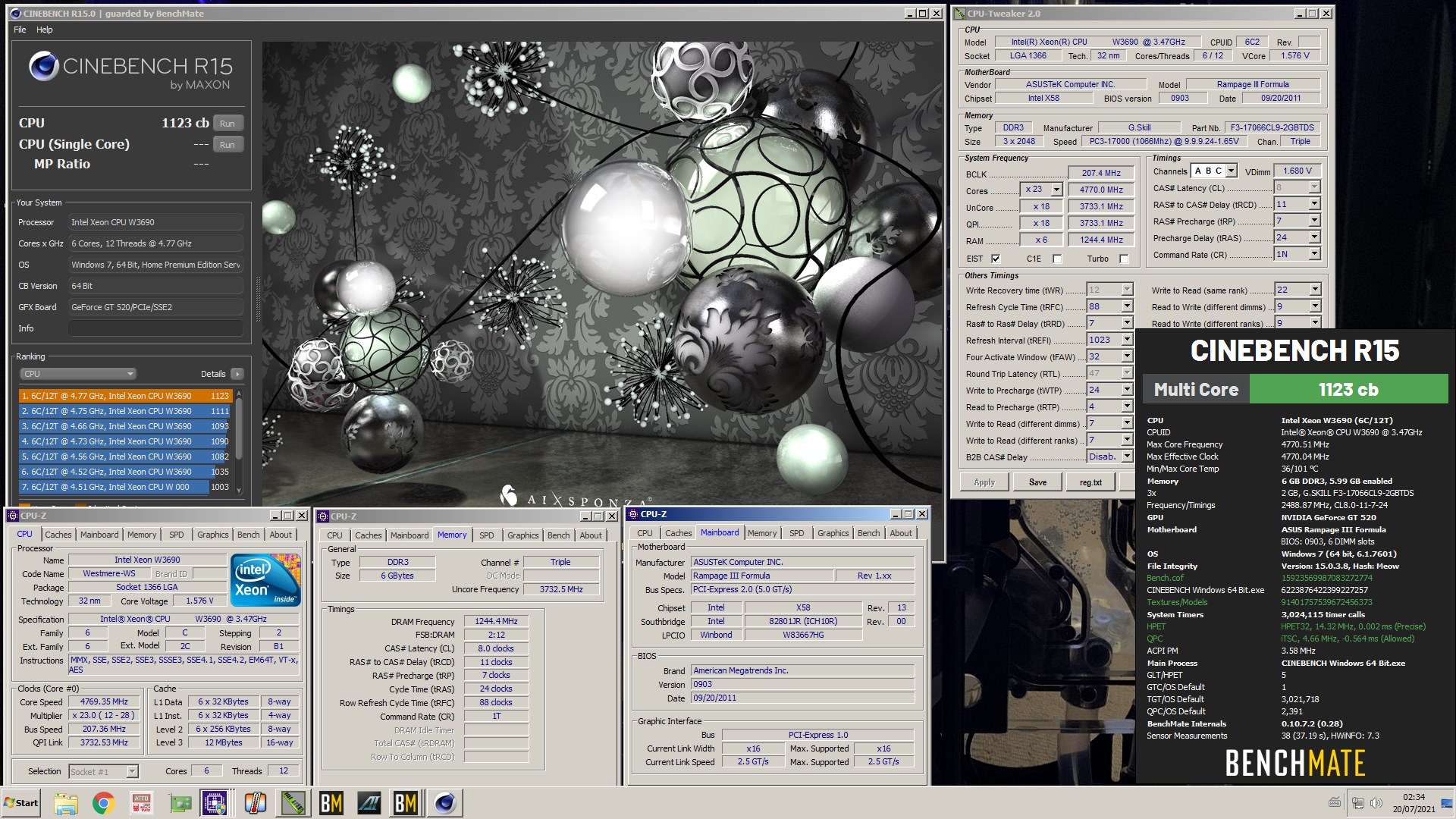Open the Windows Start menu
The image size is (1456, 819).
coord(21,803)
